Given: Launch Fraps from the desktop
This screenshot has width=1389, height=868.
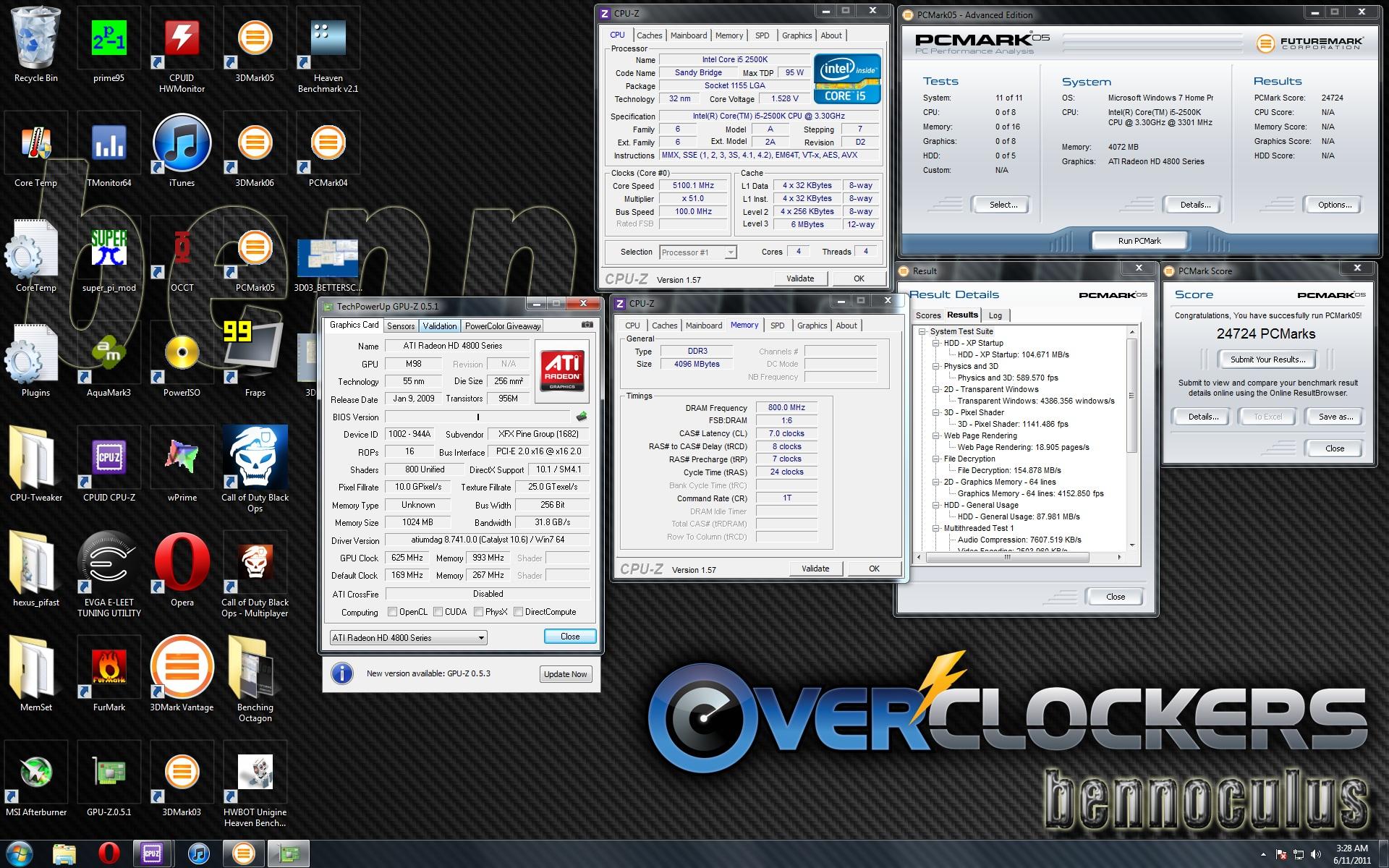Looking at the screenshot, I should 255,359.
